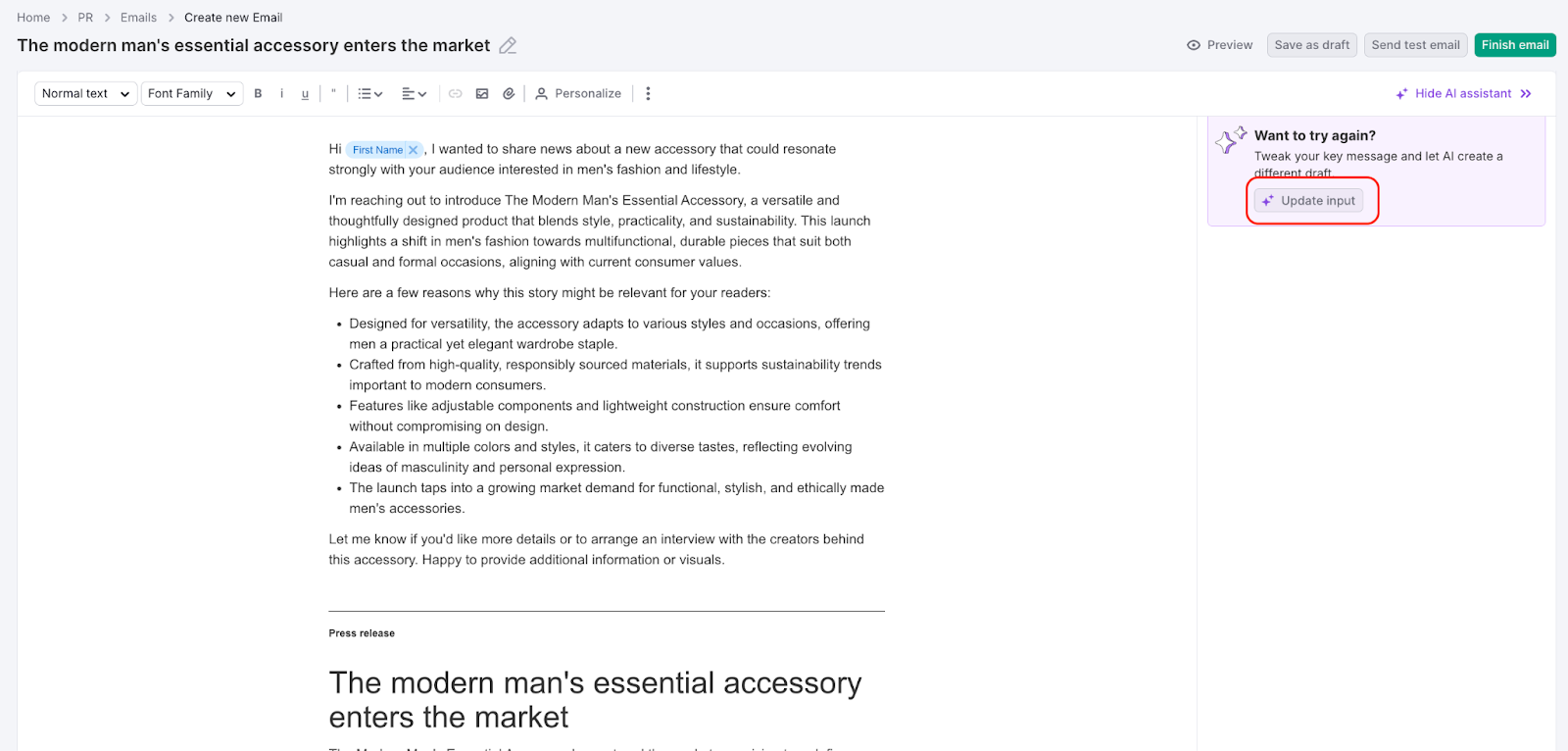Toggle italic formatting in the toolbar
This screenshot has width=1568, height=751.
281,94
